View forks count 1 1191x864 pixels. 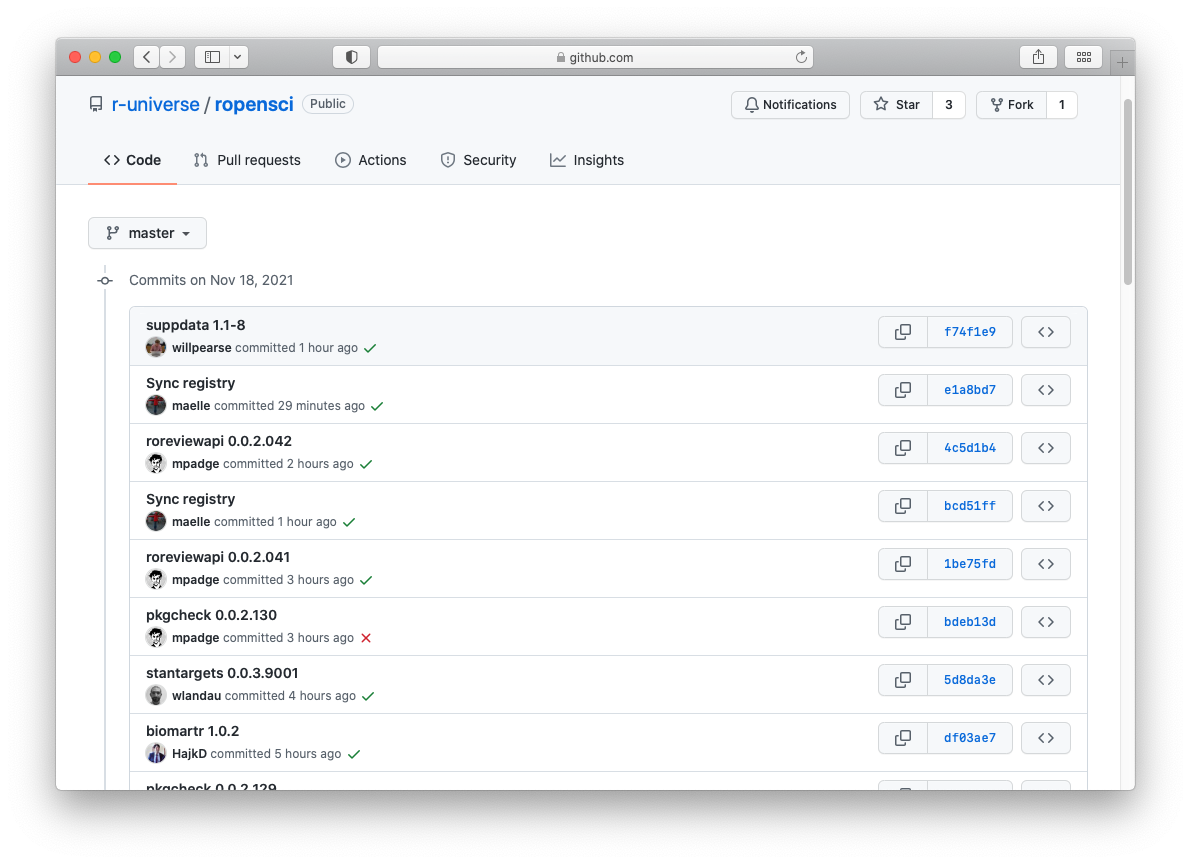coord(1062,105)
